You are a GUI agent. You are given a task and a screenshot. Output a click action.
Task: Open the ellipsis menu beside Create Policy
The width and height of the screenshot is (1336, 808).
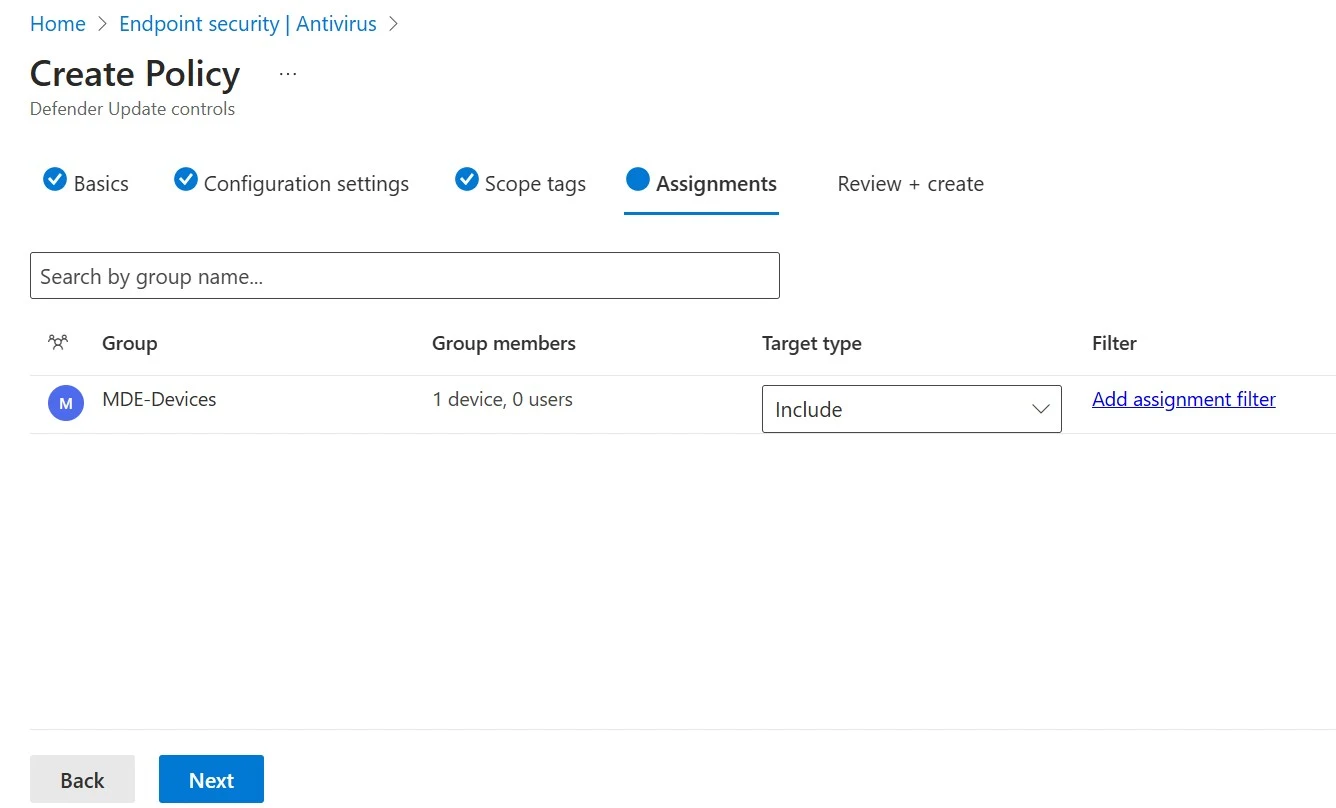288,74
